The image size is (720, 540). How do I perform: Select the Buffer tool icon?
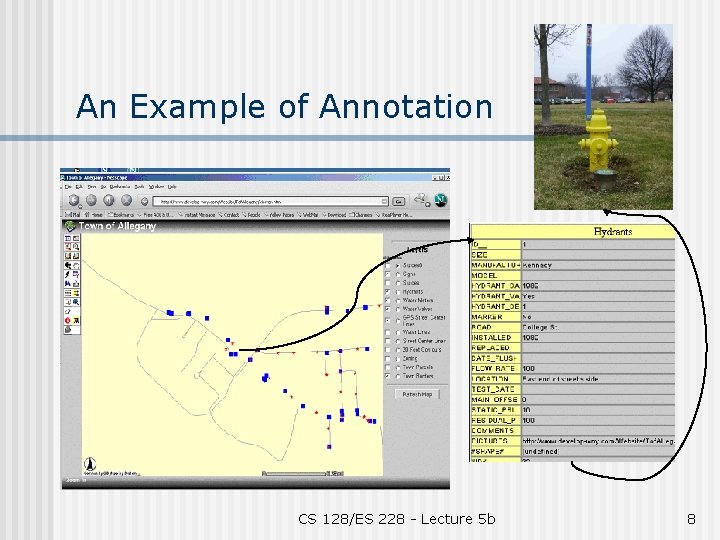pyautogui.click(x=76, y=293)
